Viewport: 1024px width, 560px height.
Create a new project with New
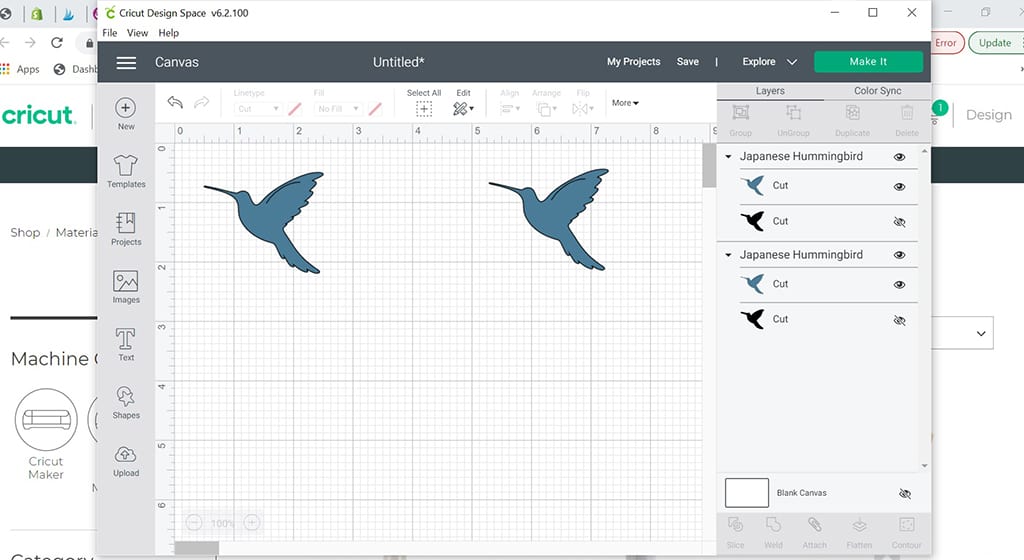click(125, 114)
